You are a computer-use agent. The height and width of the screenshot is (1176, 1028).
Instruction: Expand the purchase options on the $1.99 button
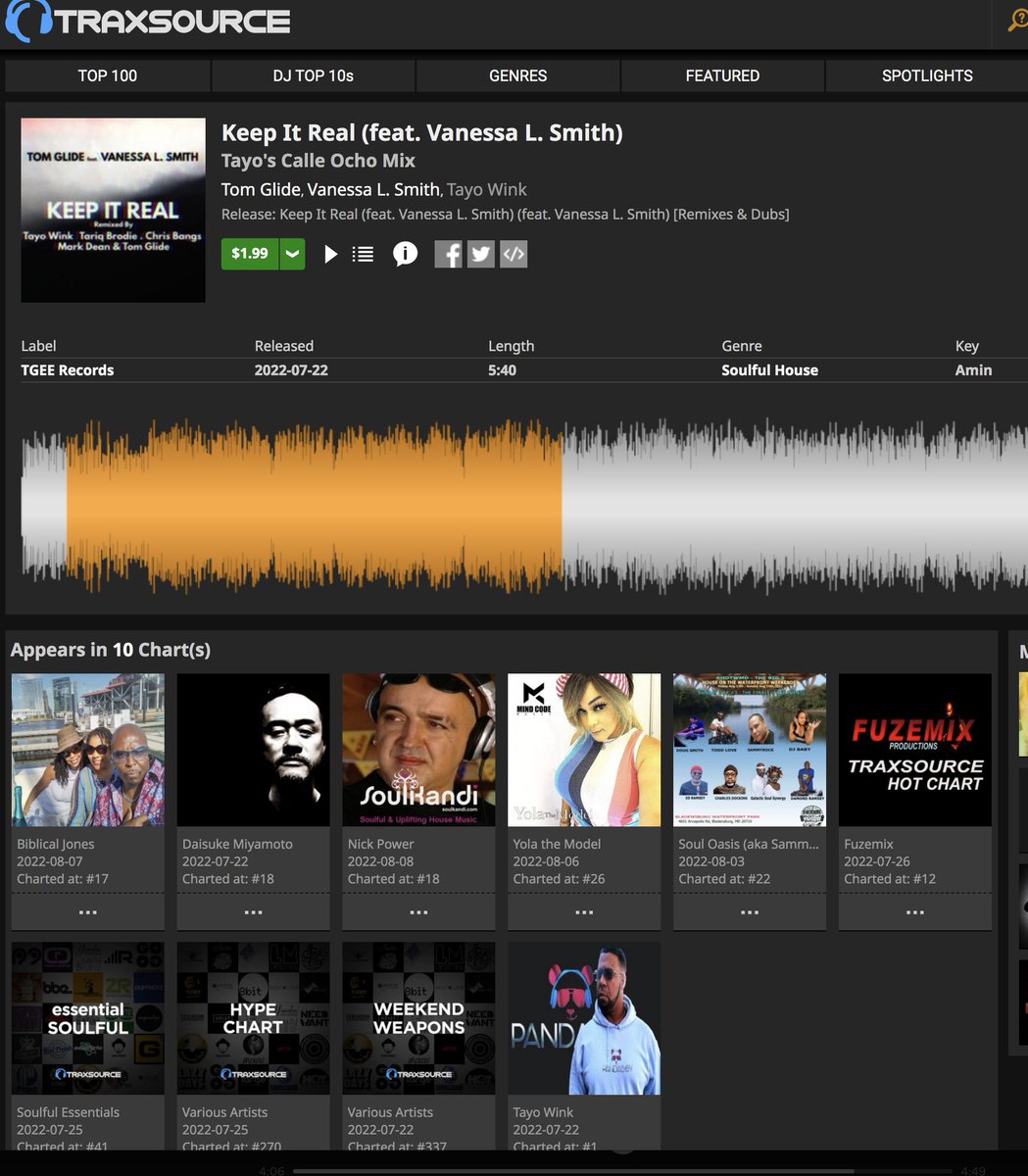click(291, 253)
